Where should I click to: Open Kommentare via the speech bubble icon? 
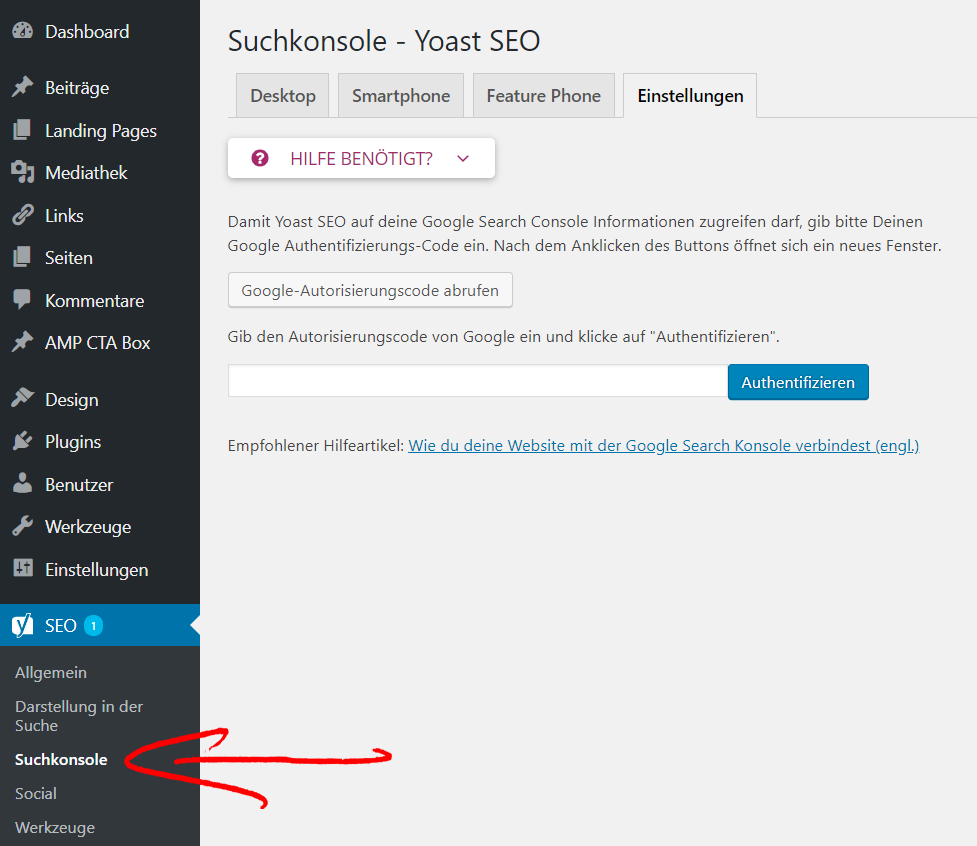(22, 300)
